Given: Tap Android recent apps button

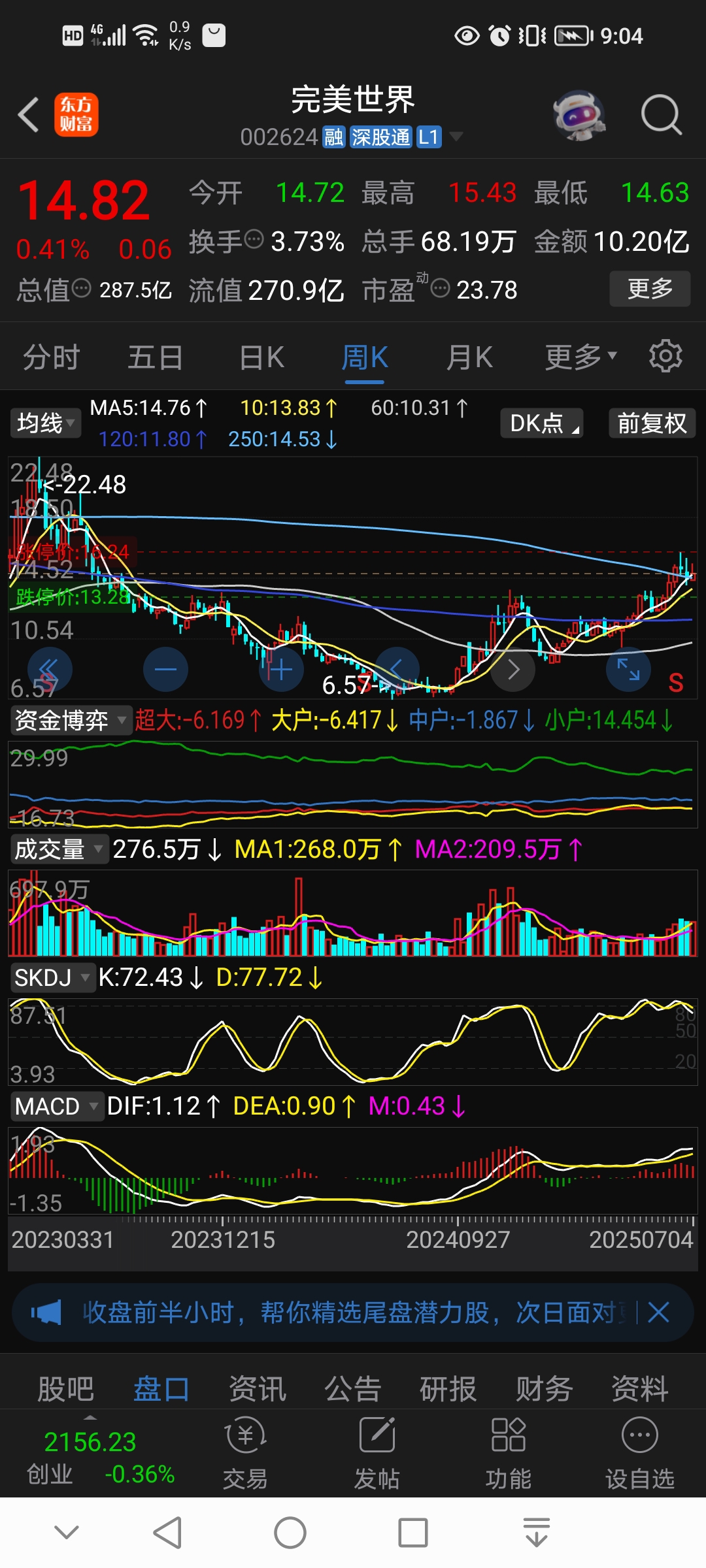Looking at the screenshot, I should coord(413,1533).
